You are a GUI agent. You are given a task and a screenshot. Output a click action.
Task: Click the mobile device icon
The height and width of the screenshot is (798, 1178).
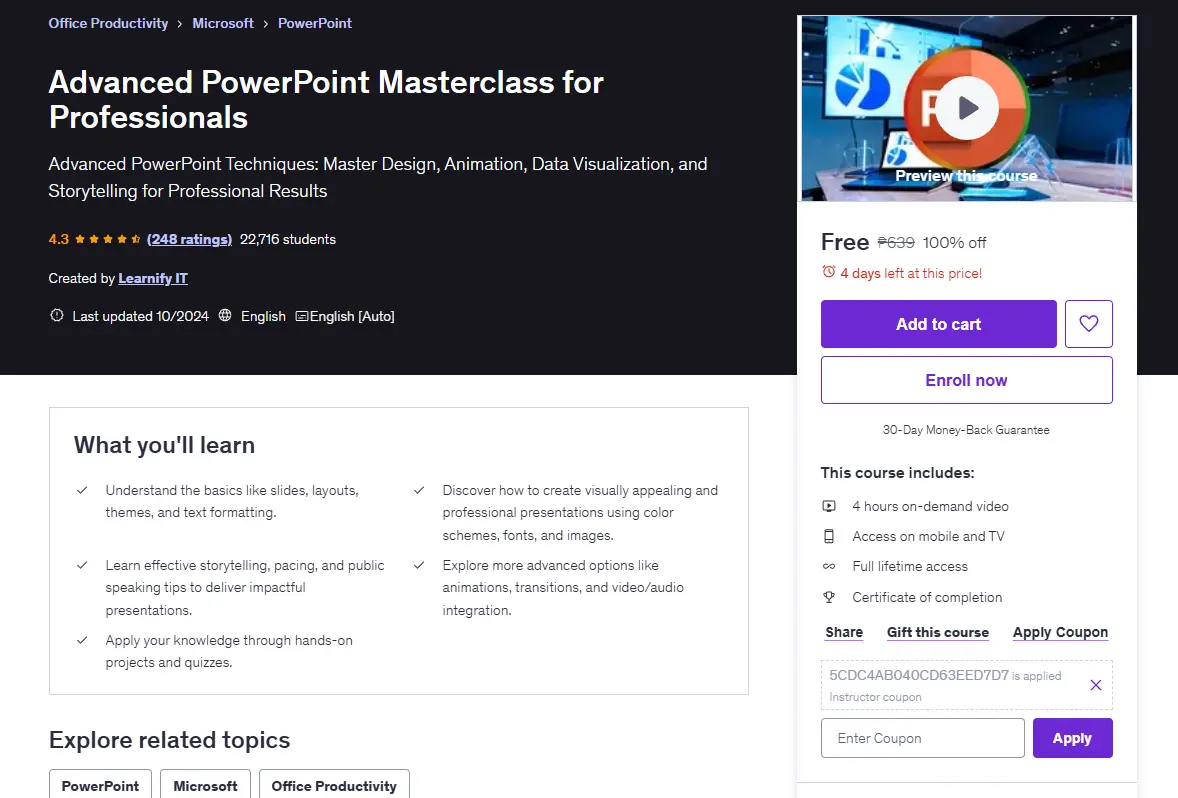coord(829,537)
